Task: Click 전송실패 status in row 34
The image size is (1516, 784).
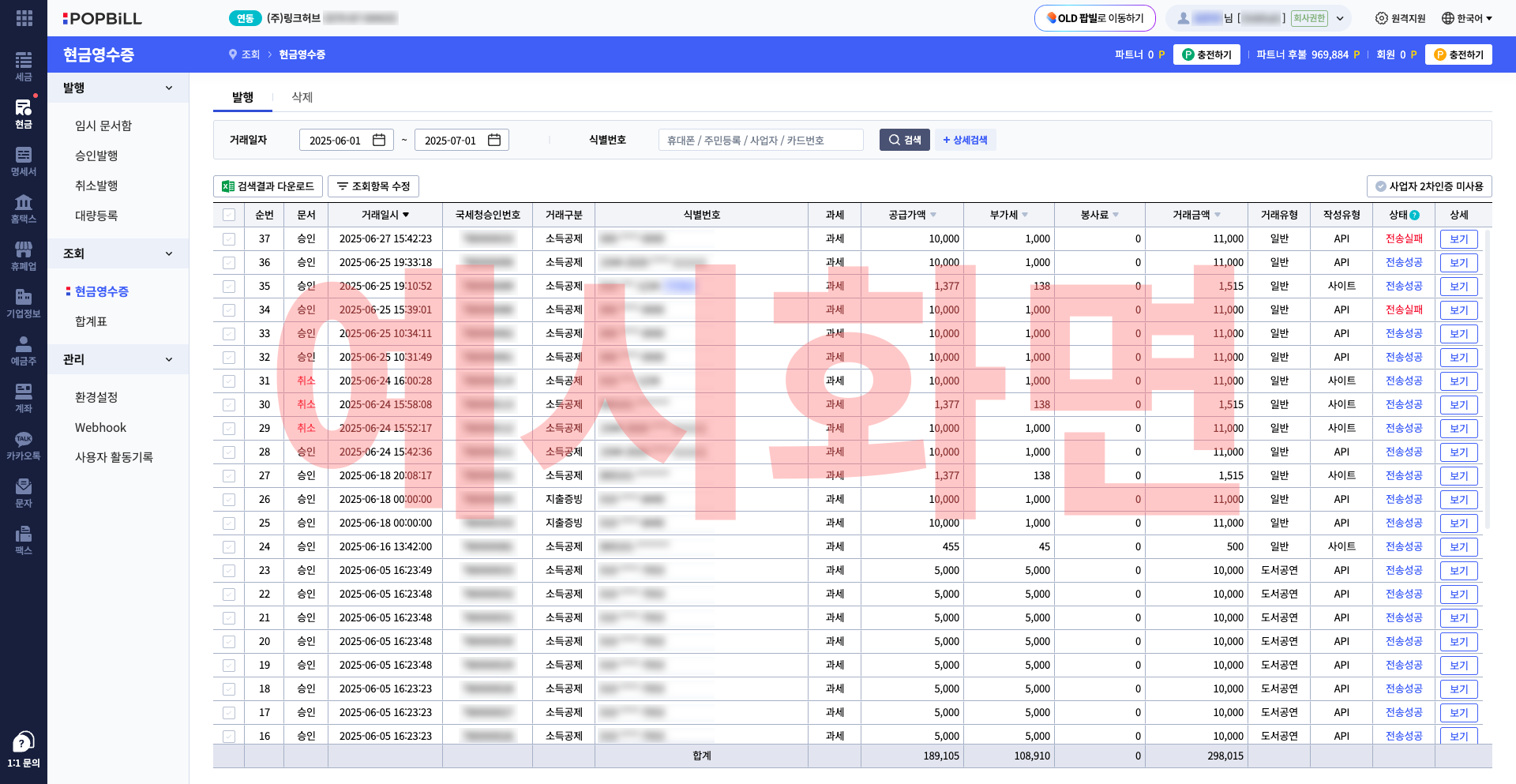Action: tap(1404, 309)
